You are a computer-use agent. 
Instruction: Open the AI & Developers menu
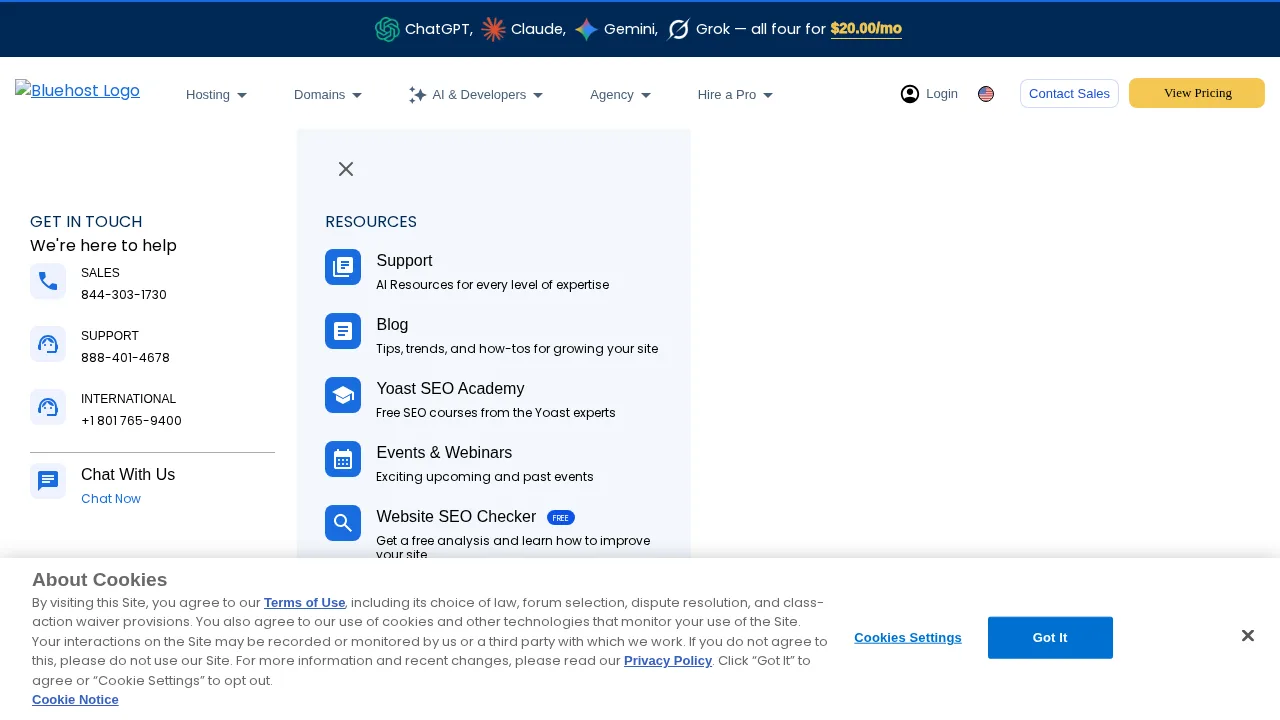[479, 95]
